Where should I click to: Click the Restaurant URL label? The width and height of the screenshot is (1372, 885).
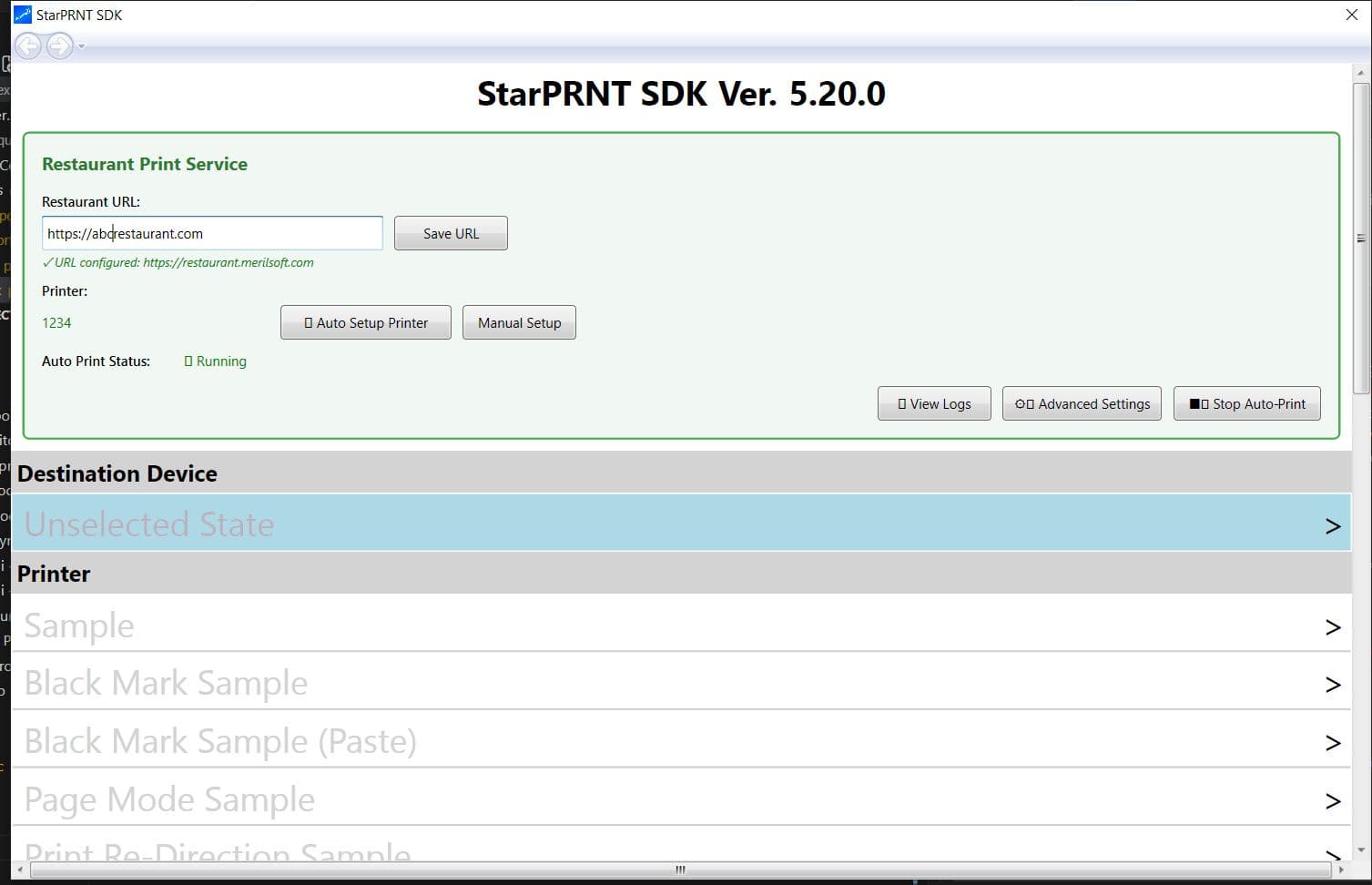91,201
